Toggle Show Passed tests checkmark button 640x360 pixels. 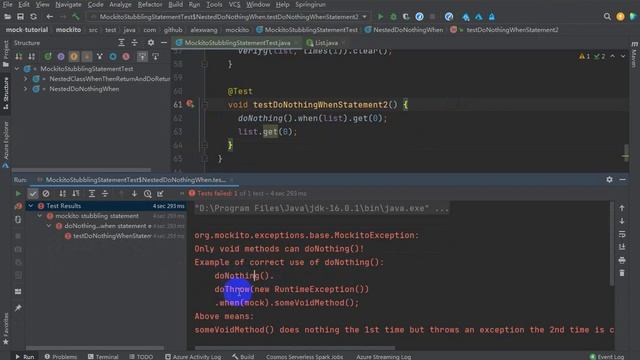(x=33, y=193)
